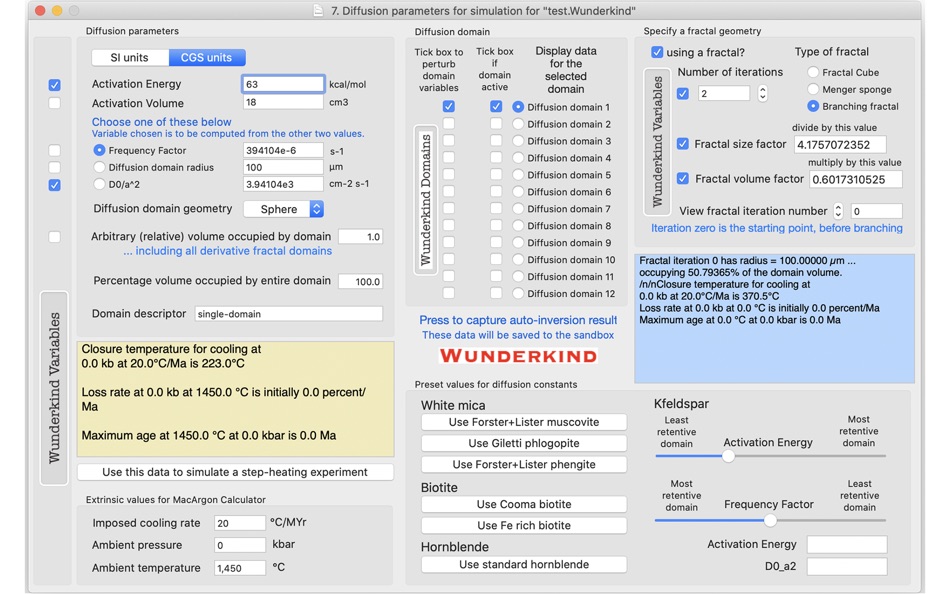950x594 pixels.
Task: Click the Kfeldspar Activation Energy output field
Action: click(x=847, y=544)
